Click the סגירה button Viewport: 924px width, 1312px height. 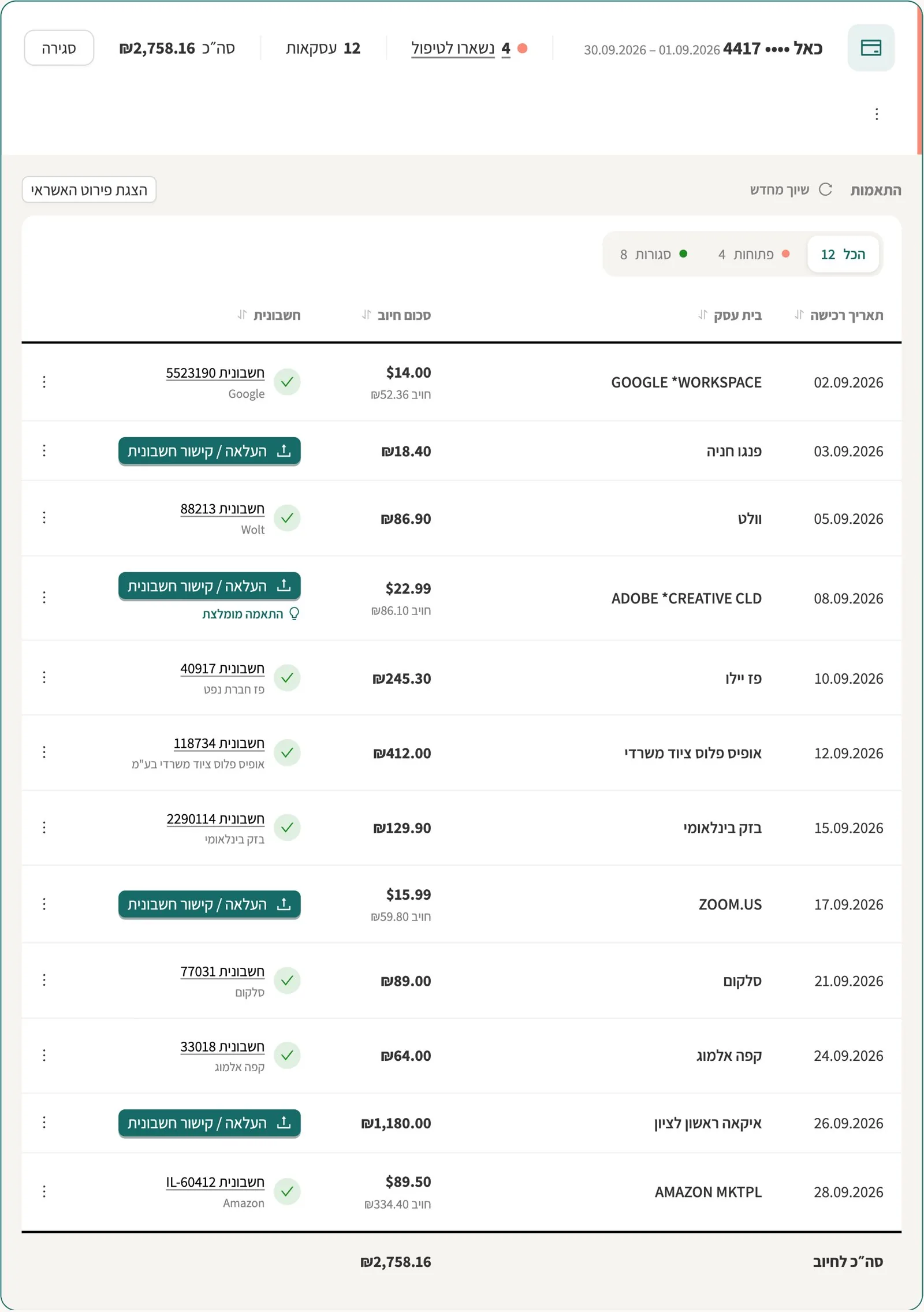59,48
